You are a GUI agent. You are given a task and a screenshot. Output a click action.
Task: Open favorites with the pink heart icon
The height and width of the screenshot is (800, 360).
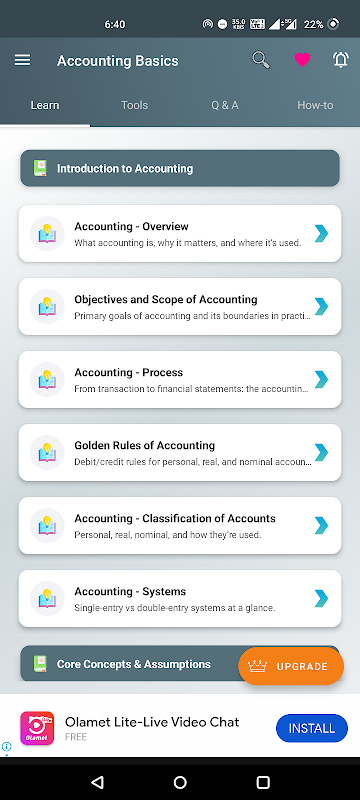coord(302,60)
